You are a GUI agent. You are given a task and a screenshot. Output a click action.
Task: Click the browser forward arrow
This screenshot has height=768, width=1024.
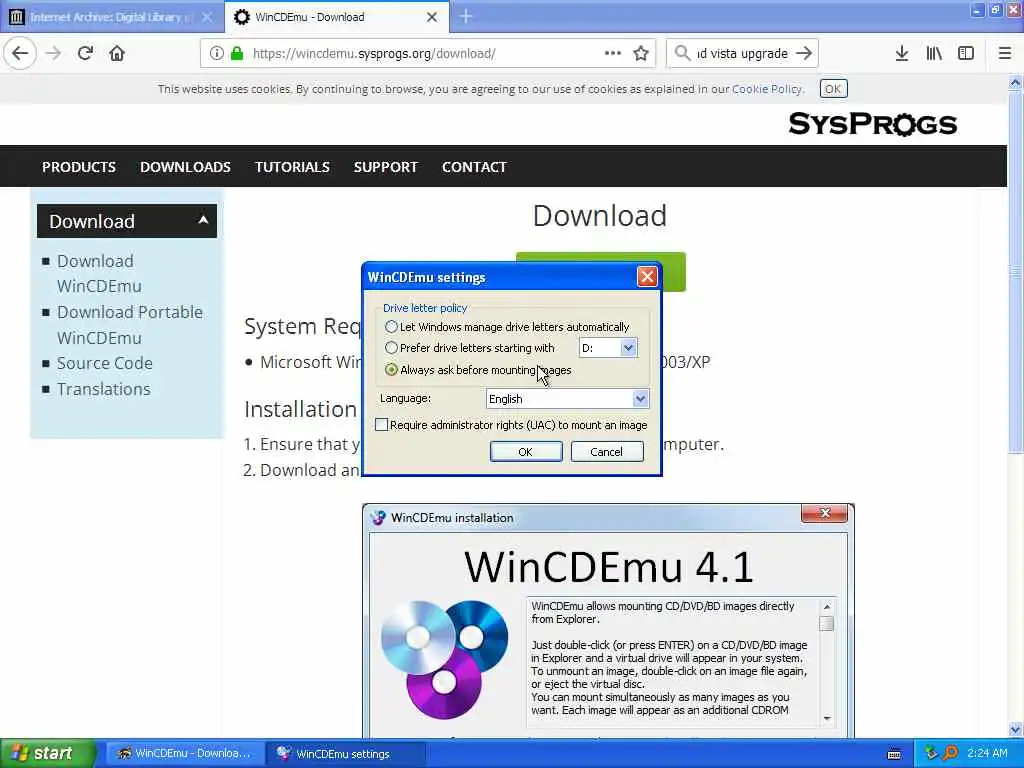(54, 53)
